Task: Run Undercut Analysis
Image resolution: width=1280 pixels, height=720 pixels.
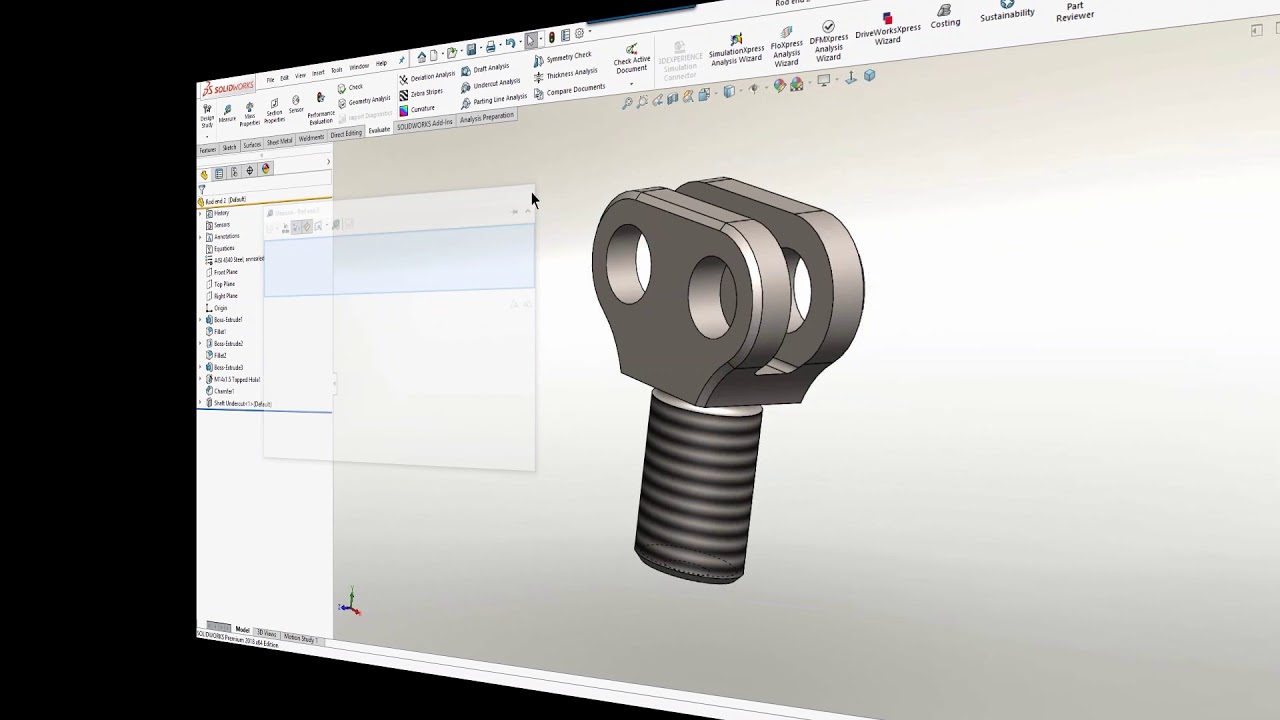Action: pyautogui.click(x=491, y=84)
